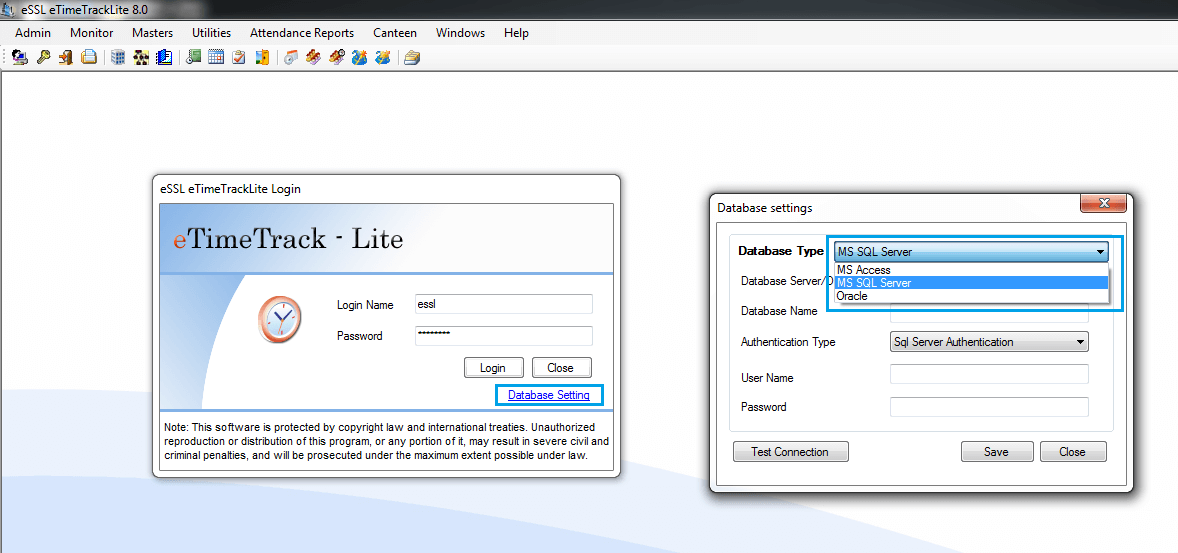Image resolution: width=1178 pixels, height=553 pixels.
Task: Open the Utilities menu
Action: pos(212,33)
